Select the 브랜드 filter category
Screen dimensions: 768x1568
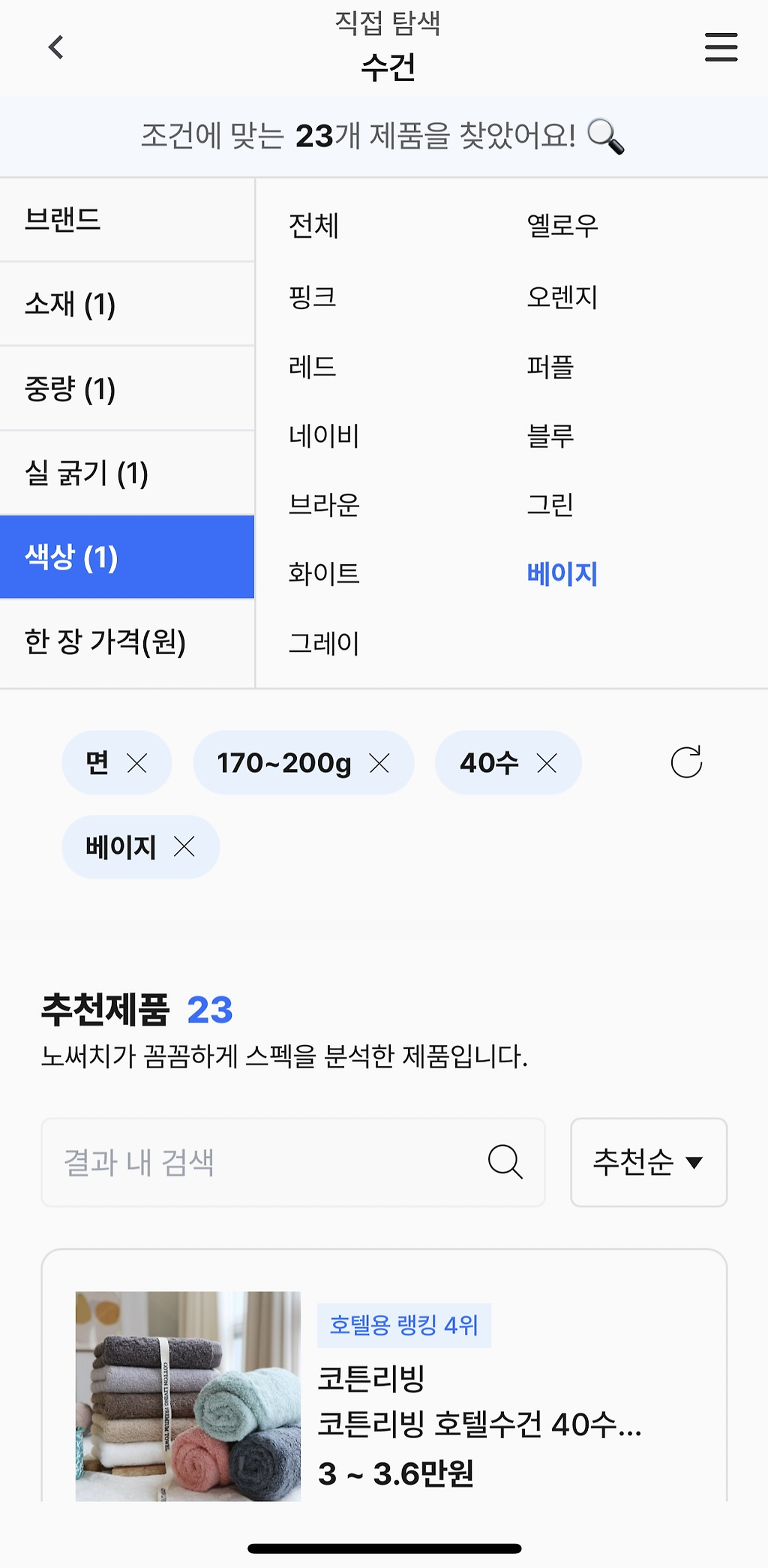point(127,220)
